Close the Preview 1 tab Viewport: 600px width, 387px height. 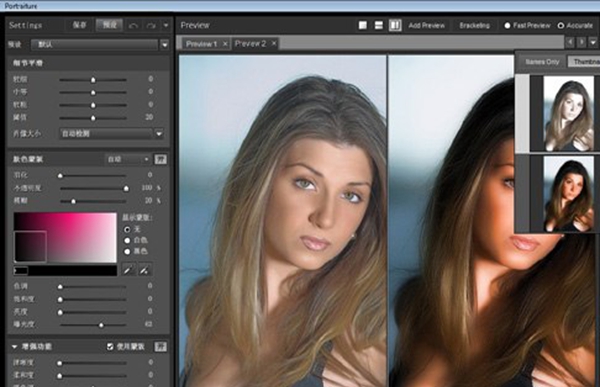[x=225, y=44]
